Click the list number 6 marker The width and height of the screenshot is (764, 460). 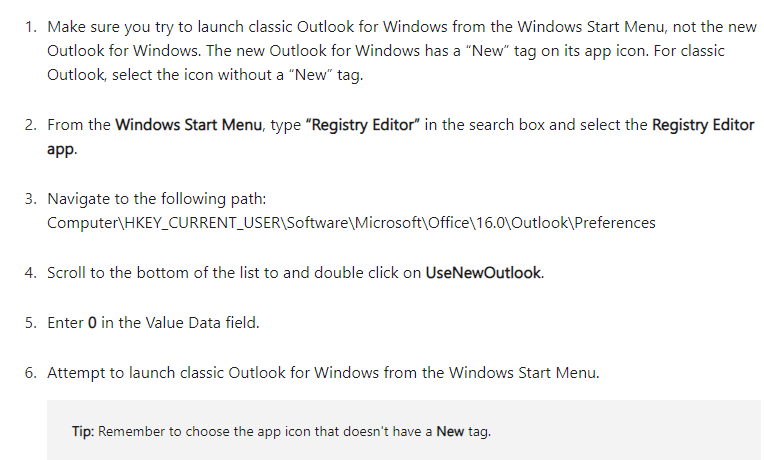pyautogui.click(x=31, y=373)
